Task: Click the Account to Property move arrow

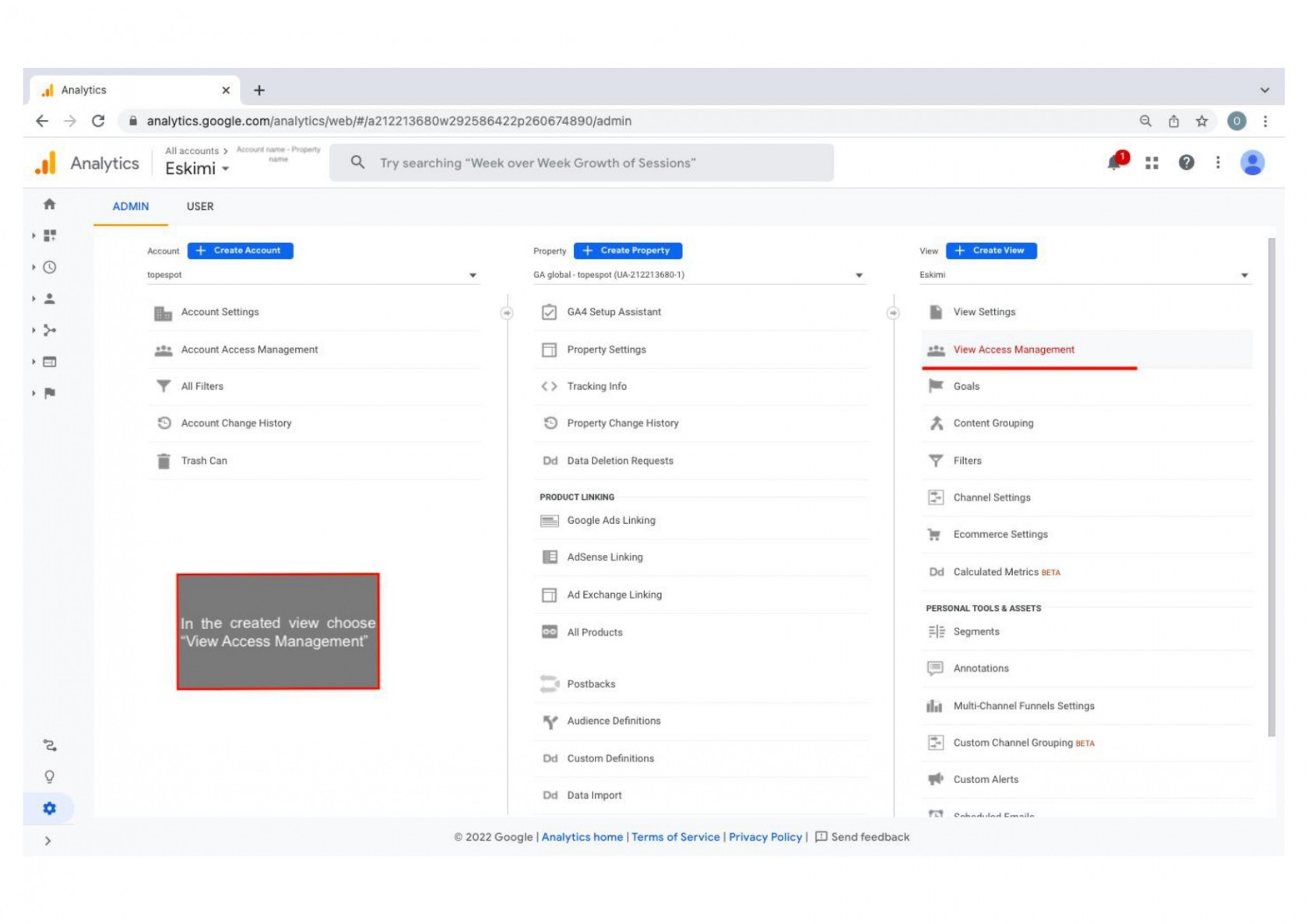Action: pos(507,313)
